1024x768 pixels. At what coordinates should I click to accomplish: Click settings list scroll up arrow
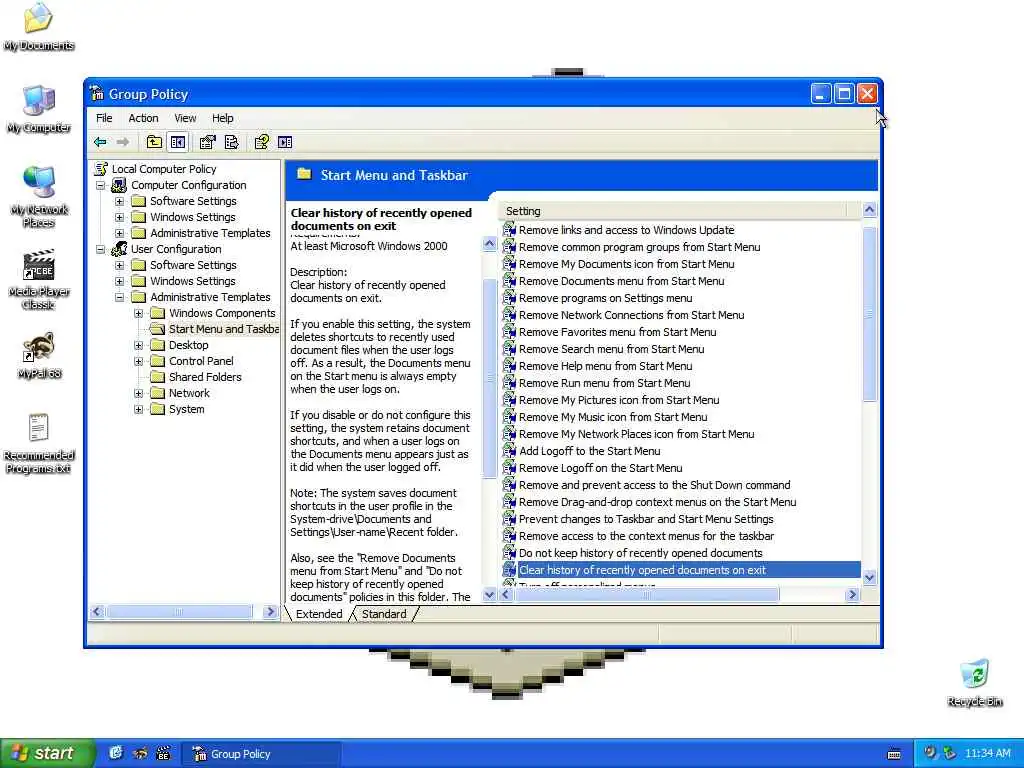tap(869, 210)
